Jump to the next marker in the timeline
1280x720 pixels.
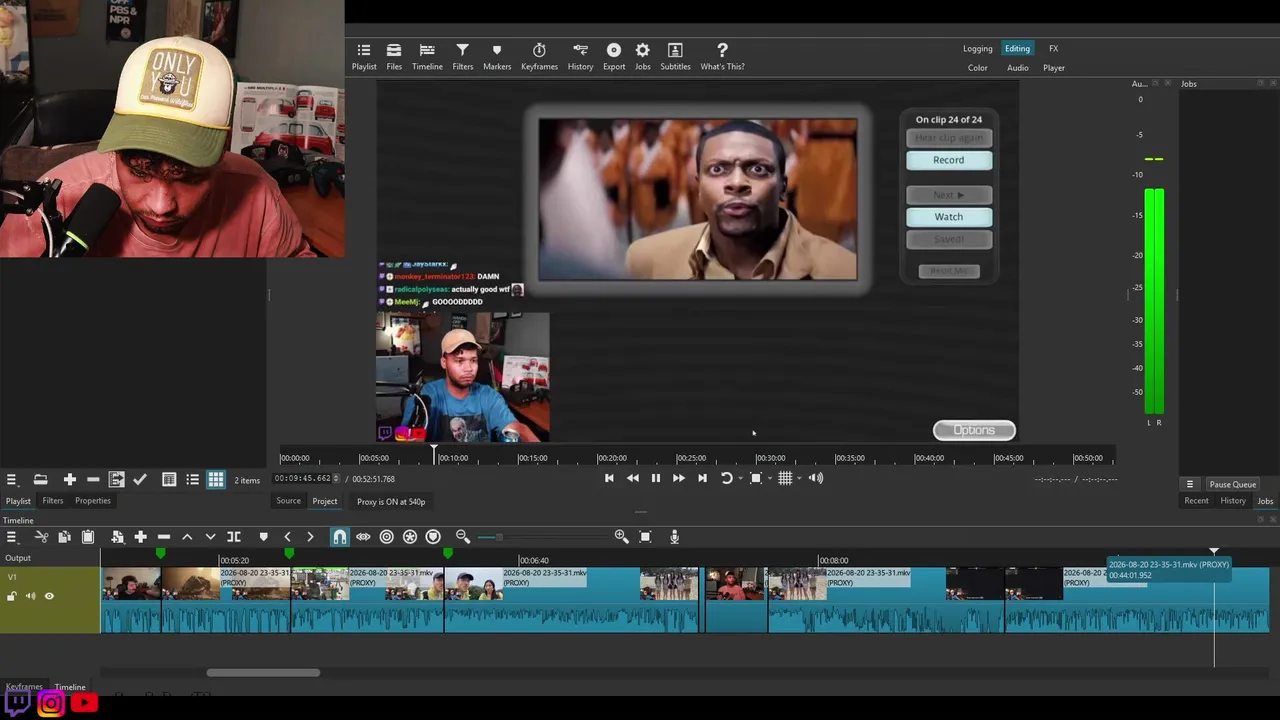310,537
